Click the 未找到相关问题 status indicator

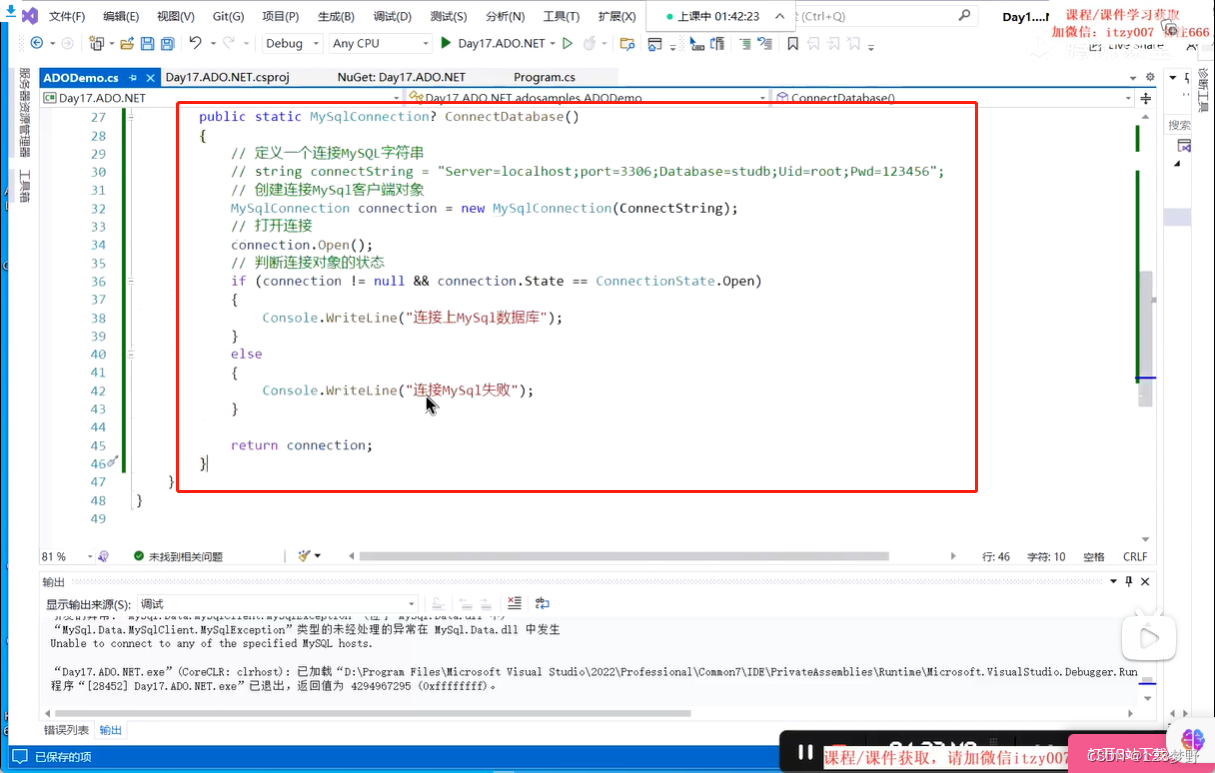click(177, 556)
